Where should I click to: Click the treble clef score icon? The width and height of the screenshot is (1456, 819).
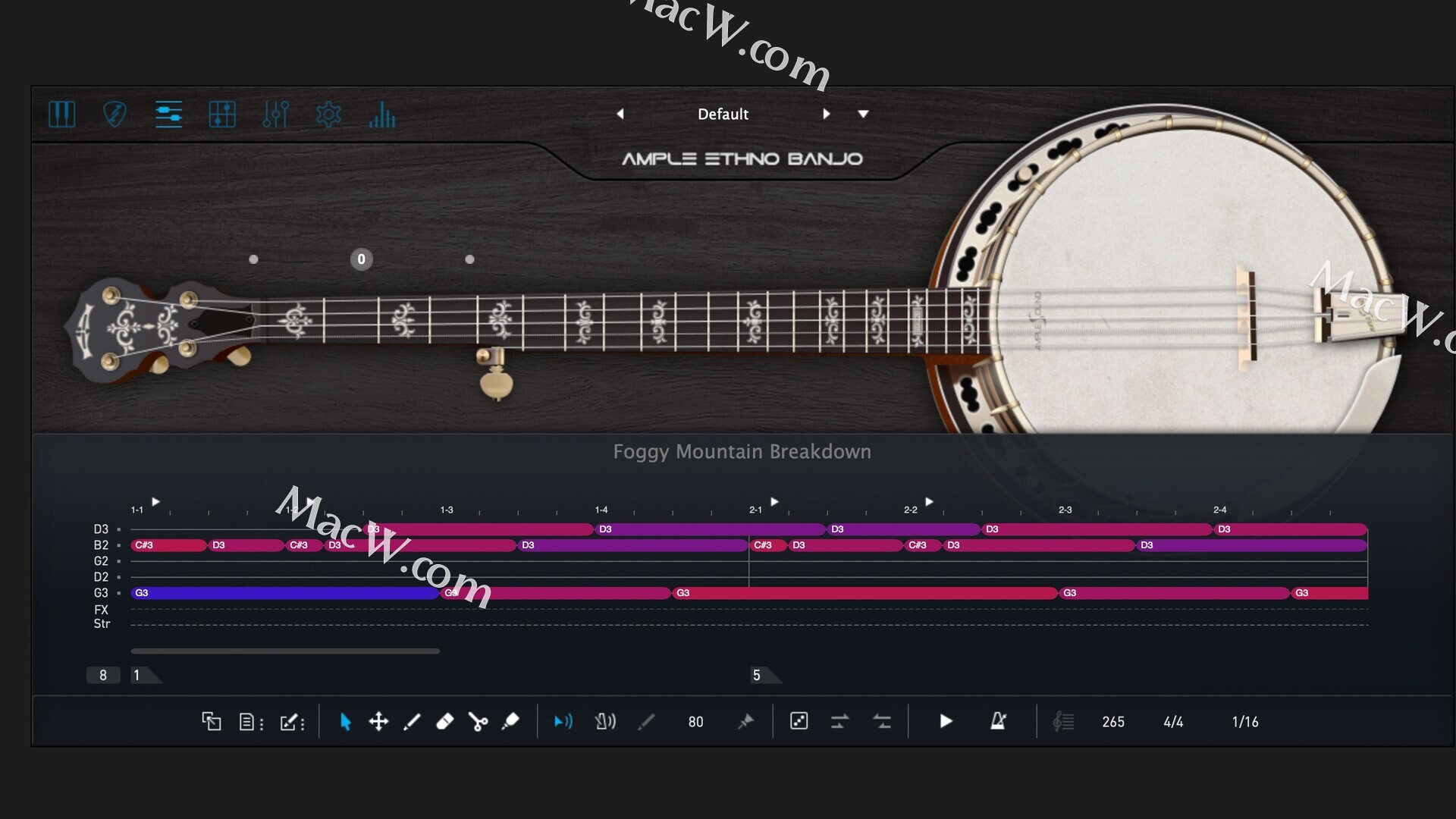pyautogui.click(x=1063, y=721)
